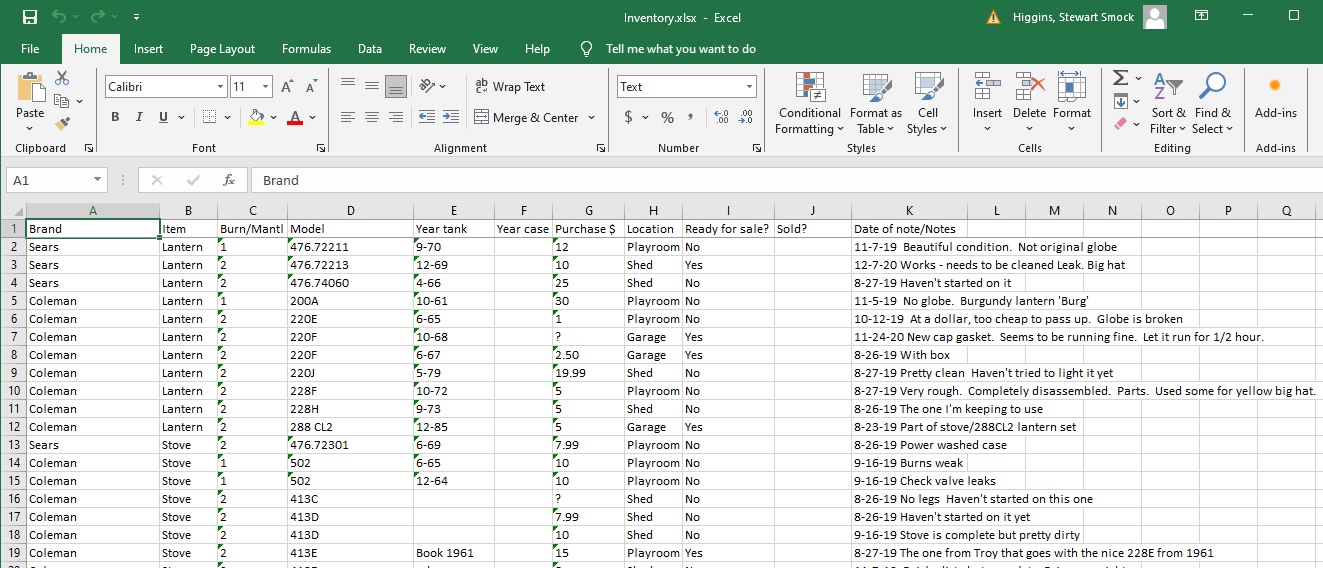Toggle Italic formatting
The width and height of the screenshot is (1323, 568).
pos(139,117)
